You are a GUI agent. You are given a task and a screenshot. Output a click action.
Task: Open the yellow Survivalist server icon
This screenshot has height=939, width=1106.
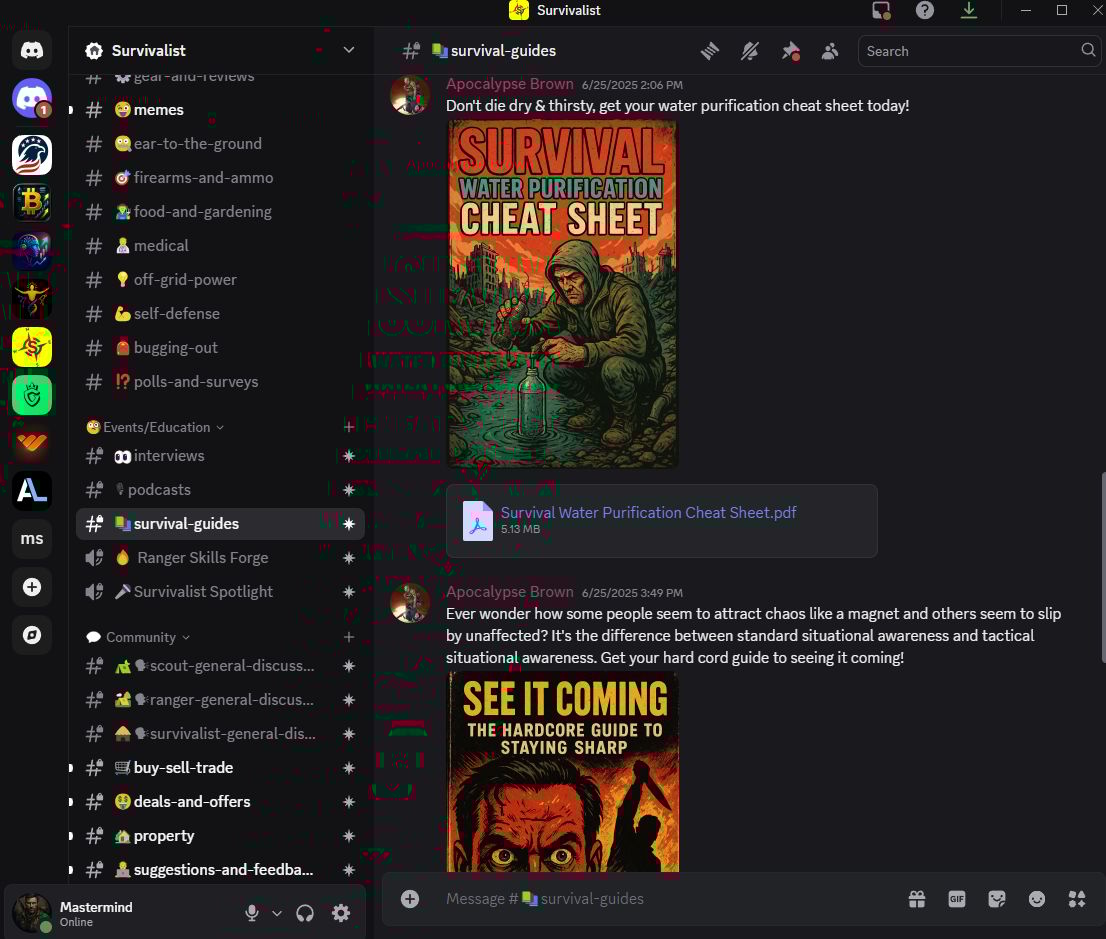coord(32,346)
